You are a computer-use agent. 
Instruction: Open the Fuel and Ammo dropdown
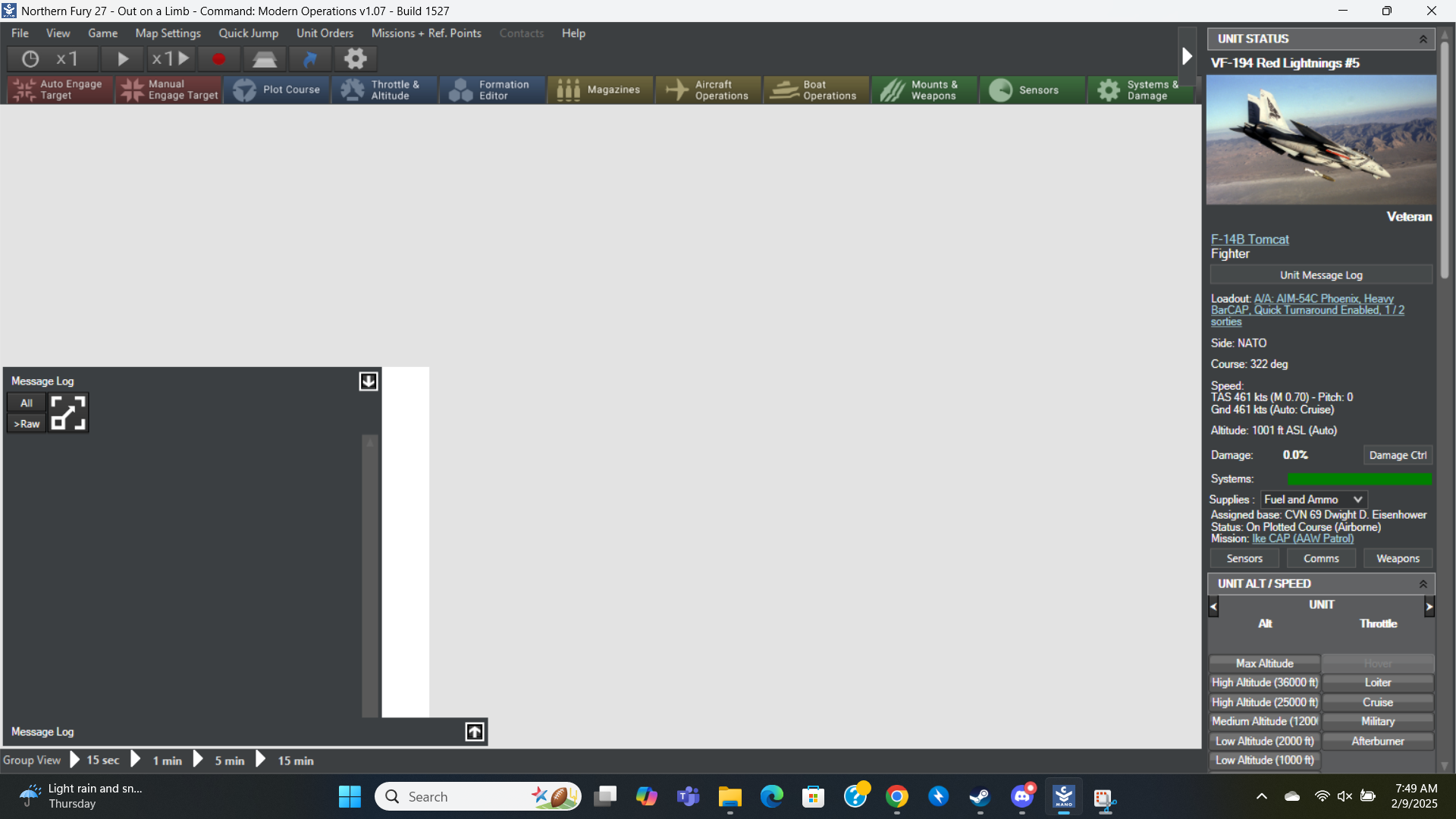pos(1314,500)
